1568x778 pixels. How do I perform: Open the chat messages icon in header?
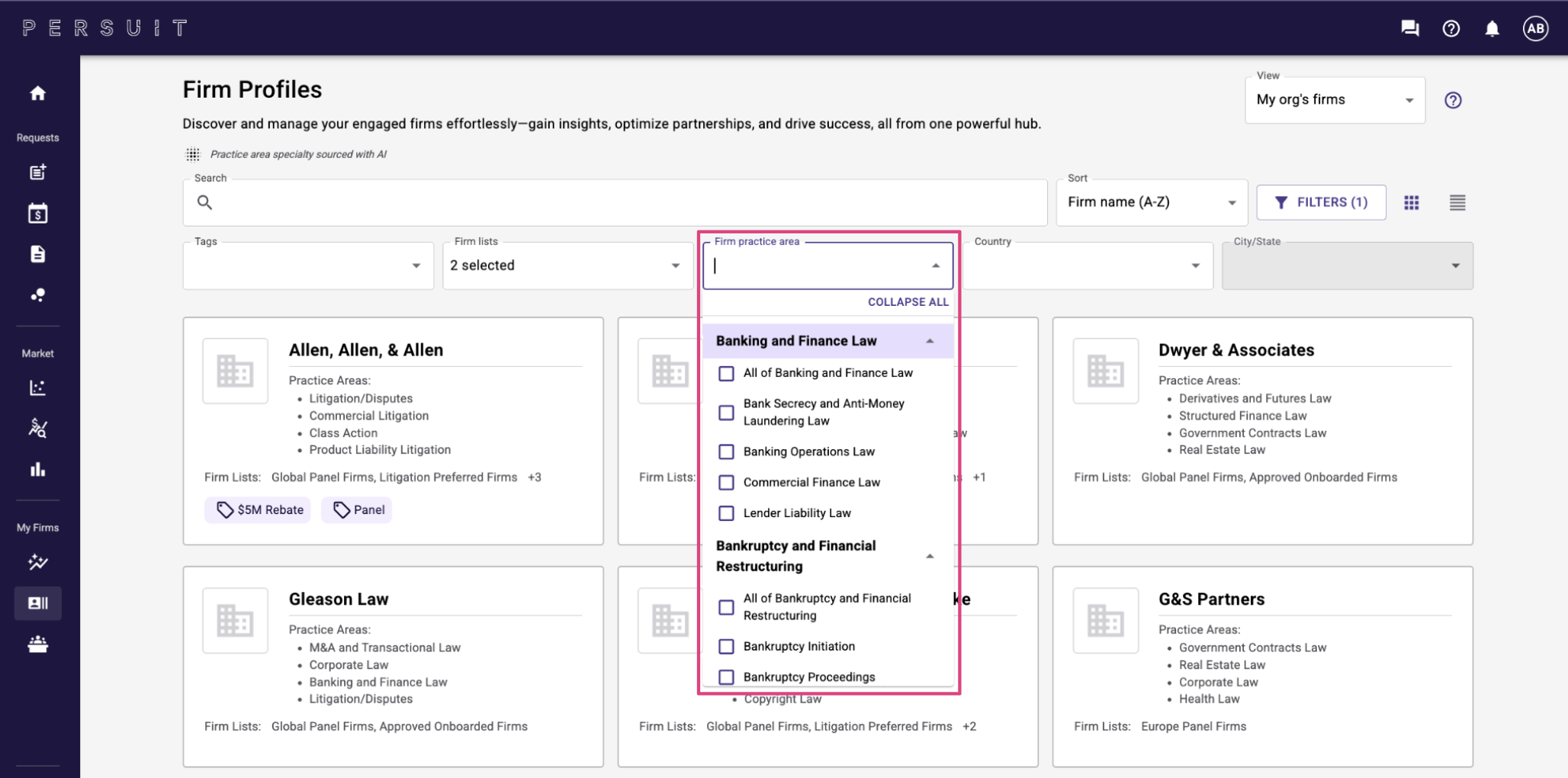[1410, 28]
